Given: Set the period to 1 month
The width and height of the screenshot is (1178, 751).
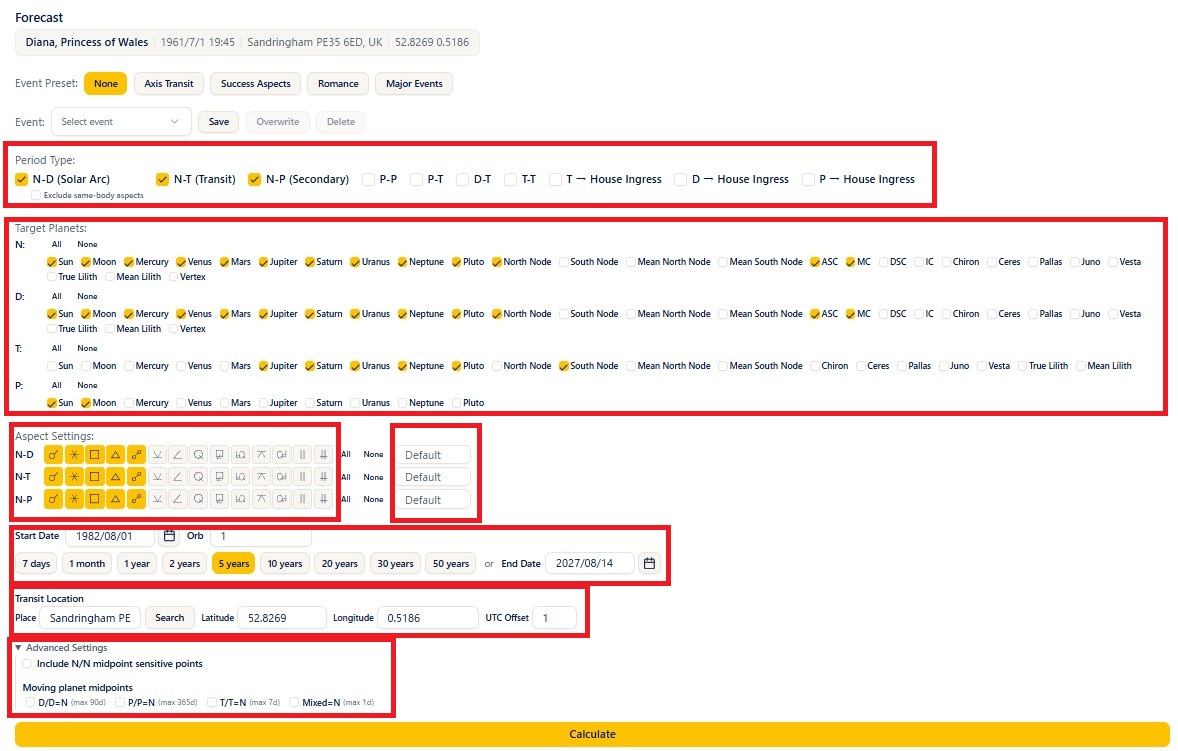Looking at the screenshot, I should [x=87, y=563].
